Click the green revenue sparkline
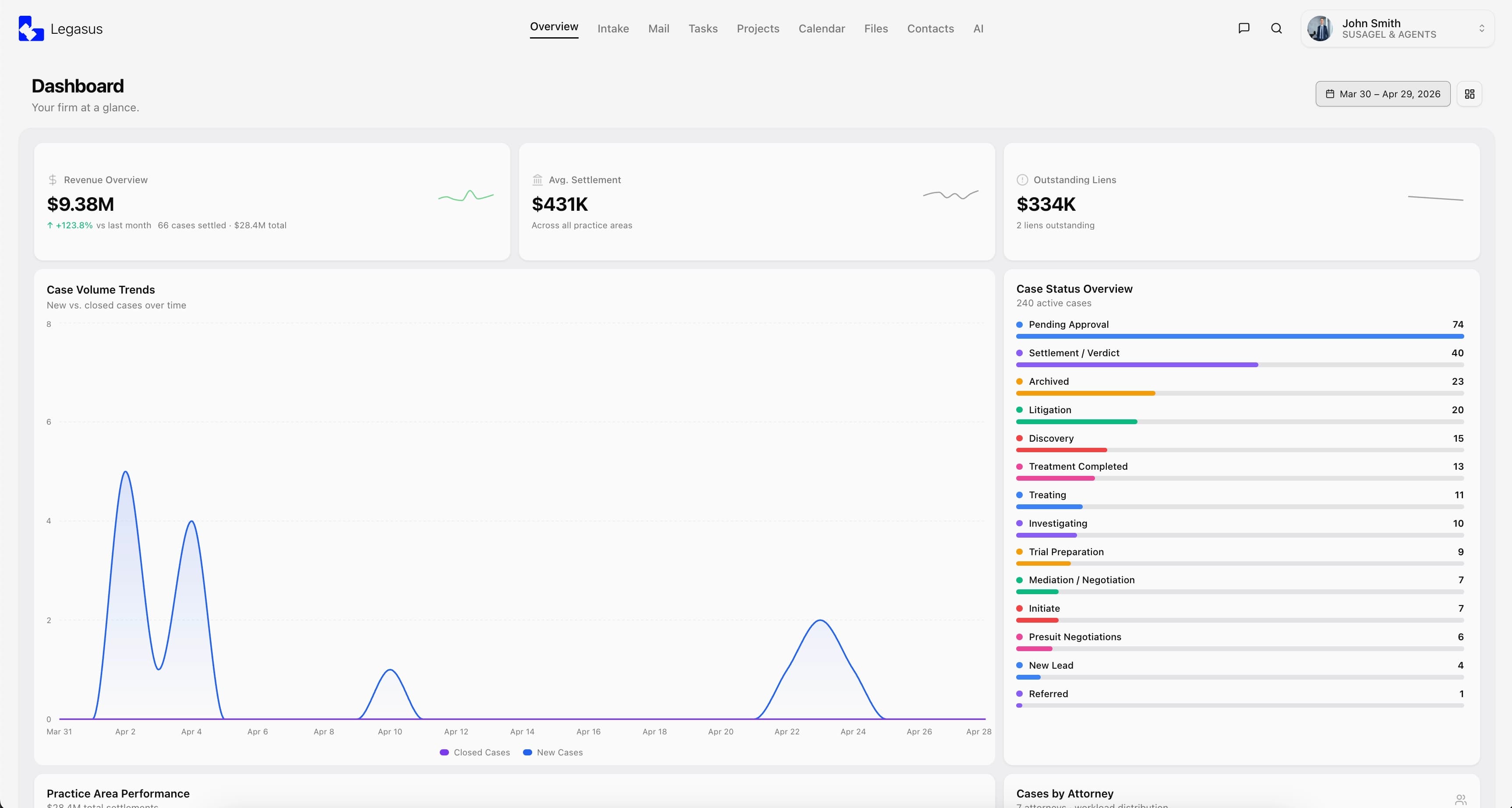 click(466, 195)
